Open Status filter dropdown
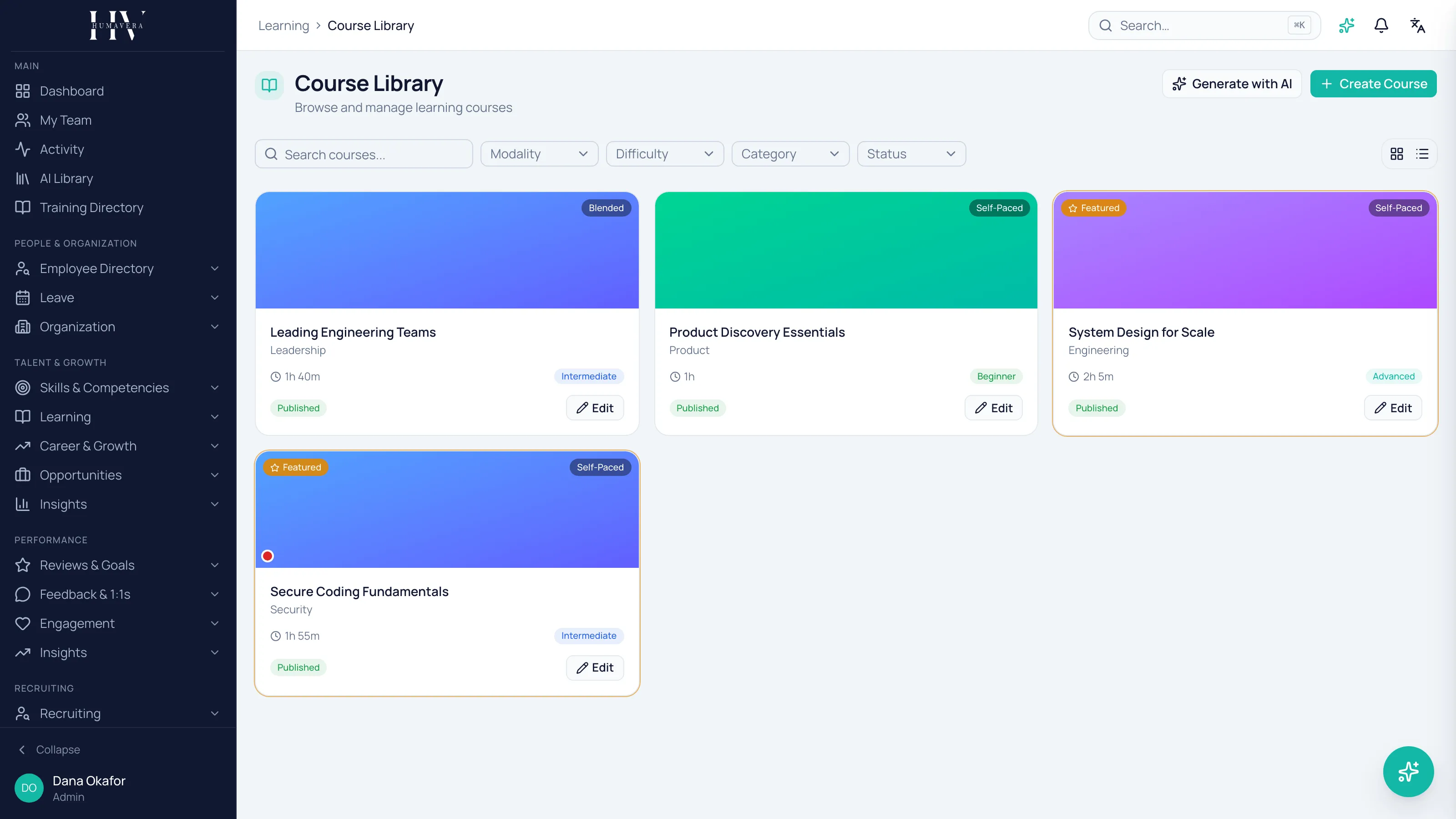Screen dimensions: 1456x819 coord(911,154)
